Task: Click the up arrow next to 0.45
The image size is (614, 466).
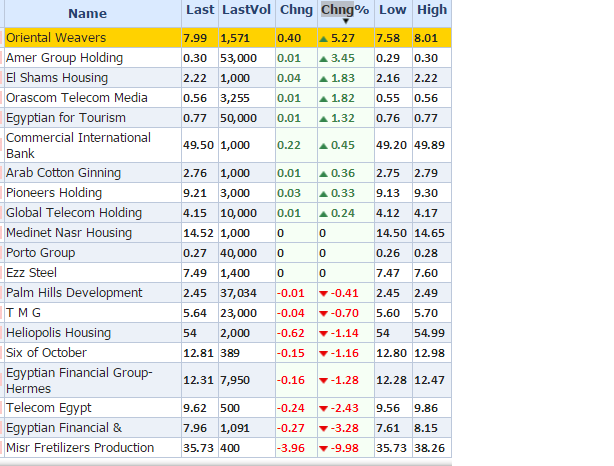Action: click(323, 146)
